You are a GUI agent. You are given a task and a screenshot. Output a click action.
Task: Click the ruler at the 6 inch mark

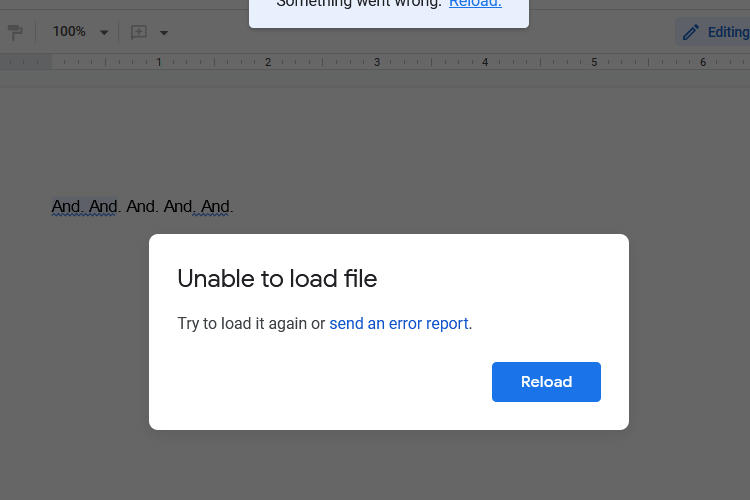tap(703, 62)
